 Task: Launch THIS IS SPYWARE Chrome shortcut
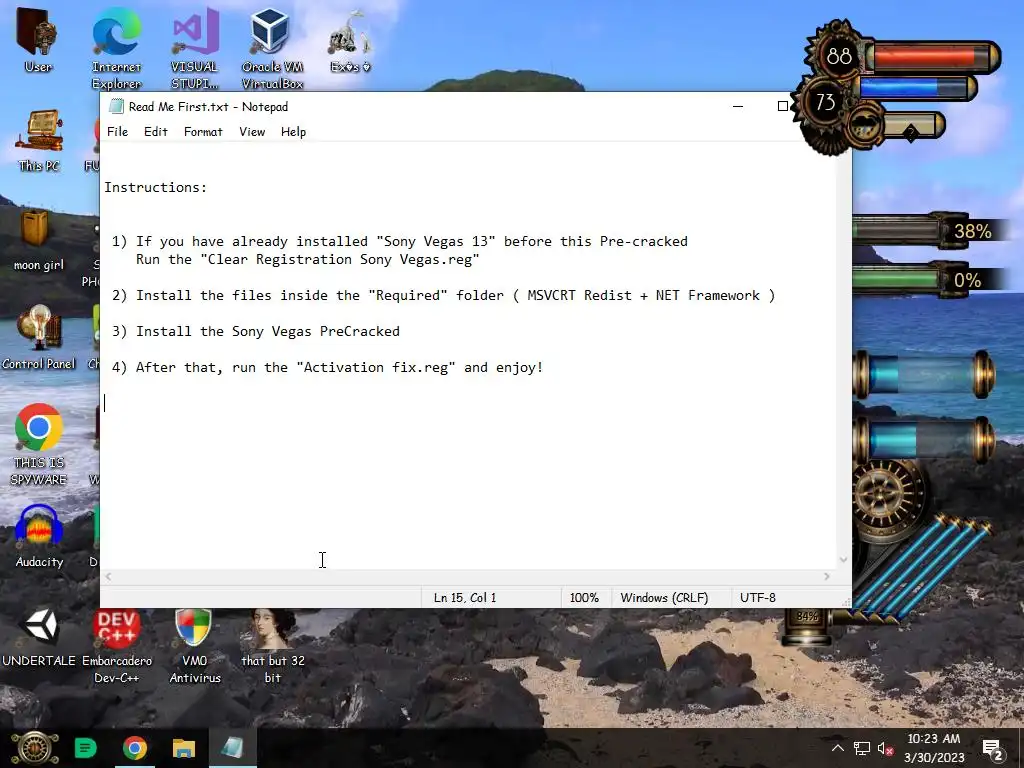39,444
